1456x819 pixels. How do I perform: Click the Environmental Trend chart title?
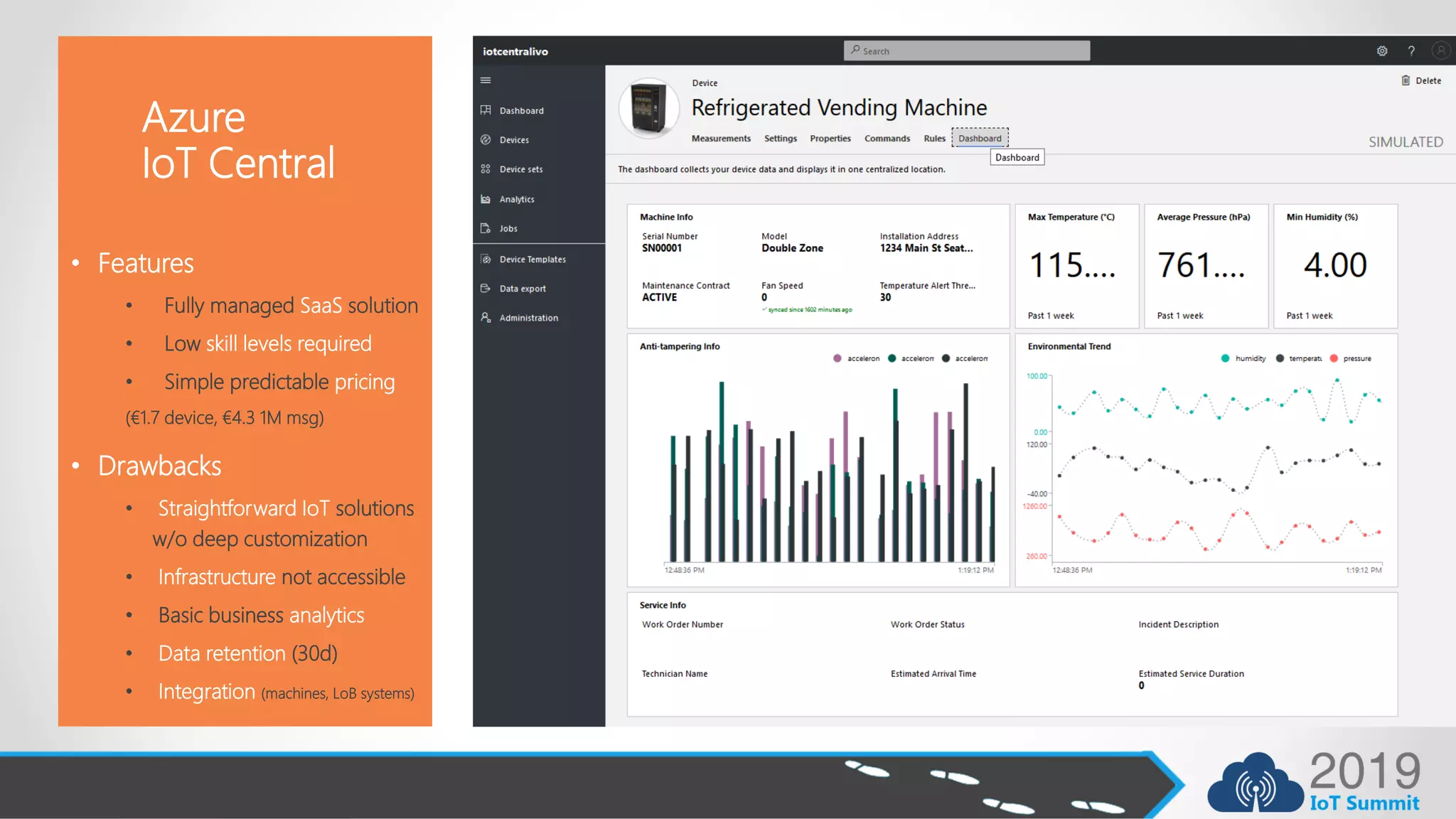[1069, 346]
